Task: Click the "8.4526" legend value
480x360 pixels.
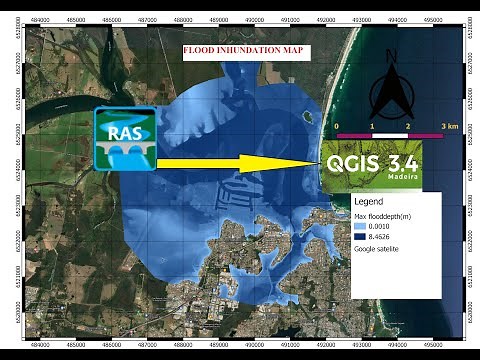Action: click(x=379, y=237)
